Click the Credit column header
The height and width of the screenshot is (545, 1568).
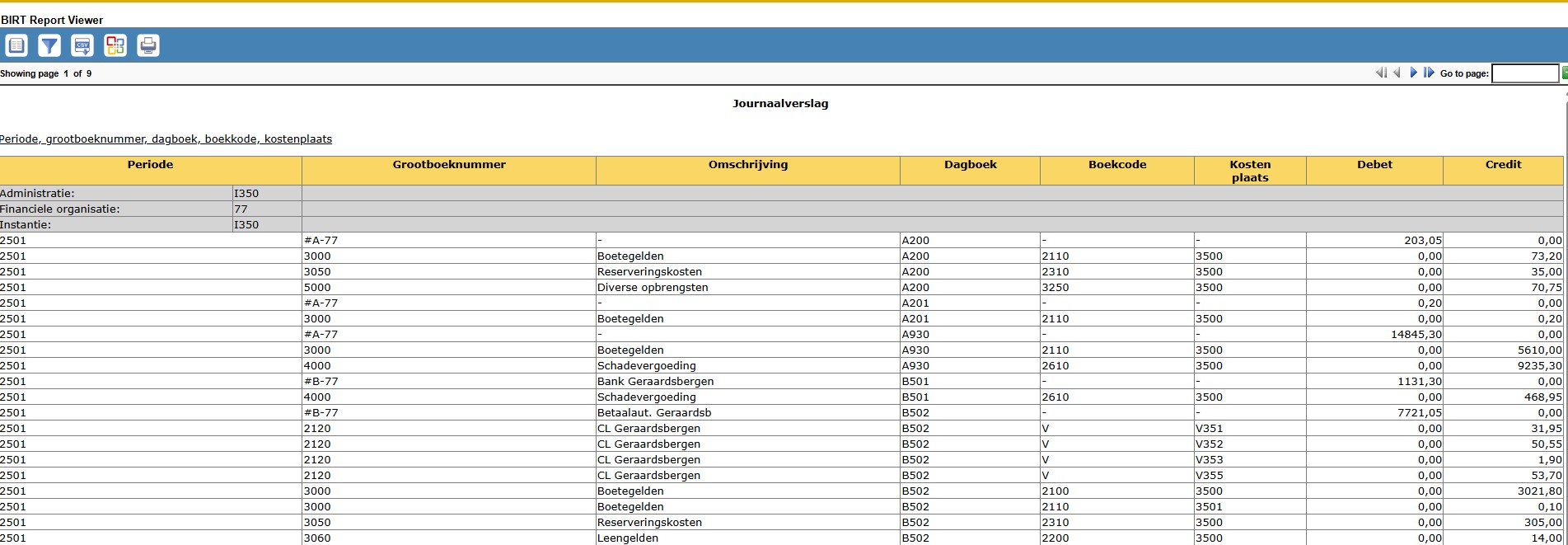point(1503,165)
